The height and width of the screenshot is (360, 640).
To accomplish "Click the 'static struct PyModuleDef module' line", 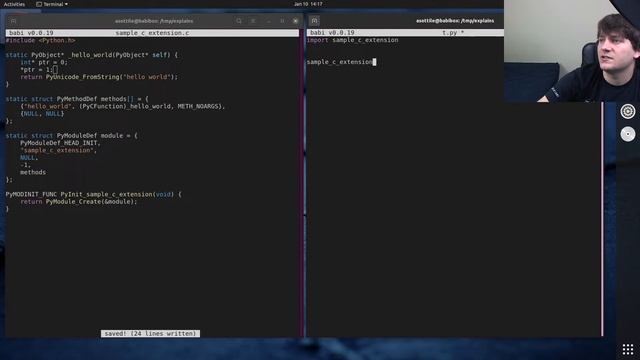I will pyautogui.click(x=71, y=136).
